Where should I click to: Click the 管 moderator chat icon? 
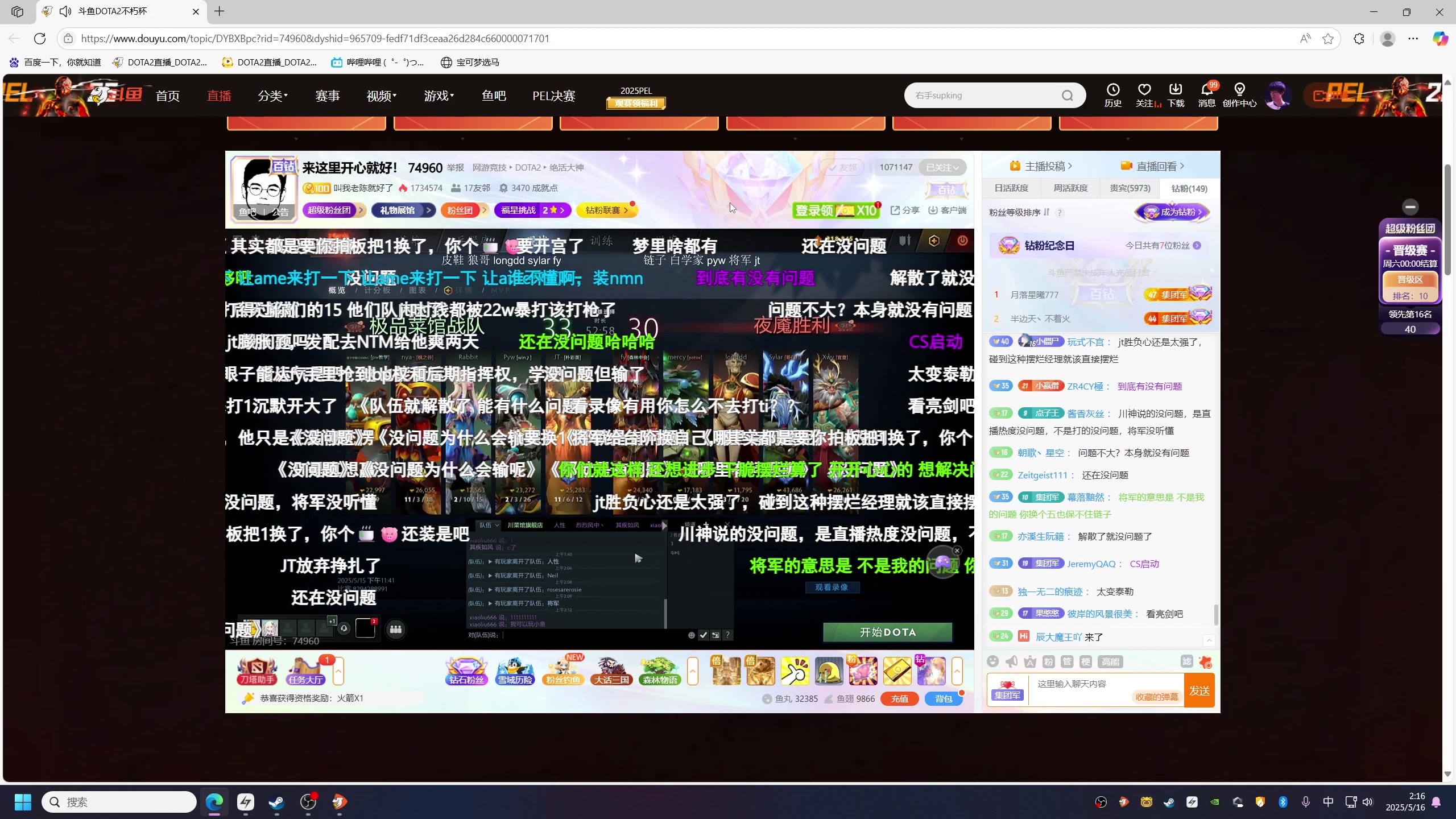tap(1067, 661)
